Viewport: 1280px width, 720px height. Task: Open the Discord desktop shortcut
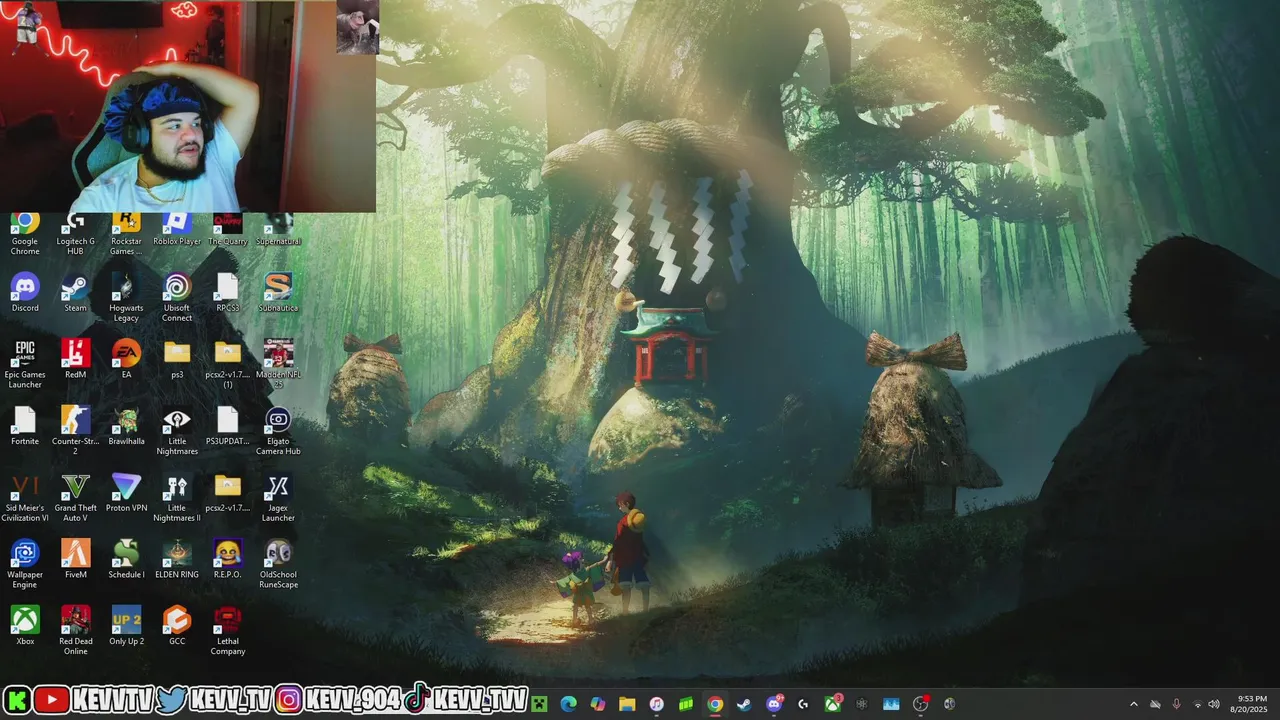coord(25,293)
